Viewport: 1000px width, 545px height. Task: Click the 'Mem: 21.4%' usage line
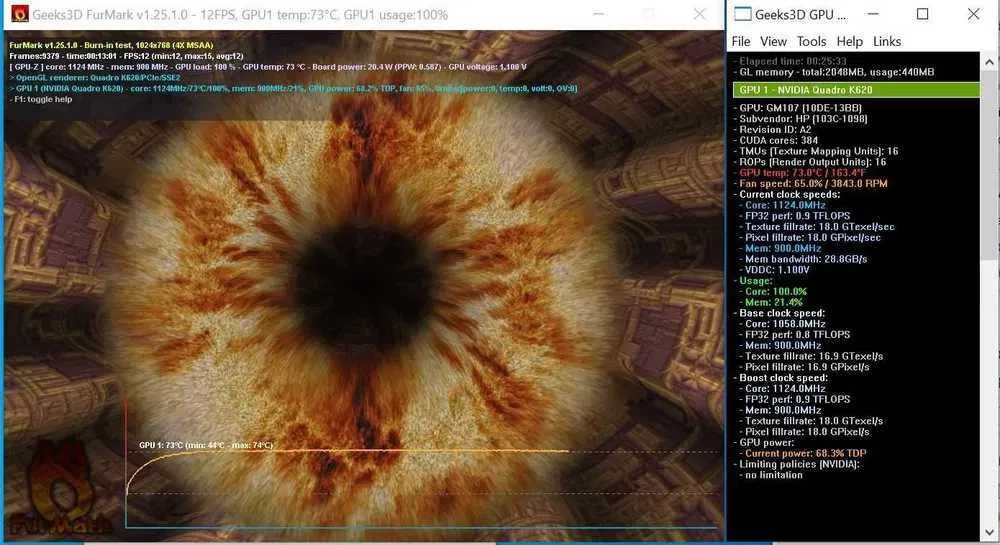(770, 303)
